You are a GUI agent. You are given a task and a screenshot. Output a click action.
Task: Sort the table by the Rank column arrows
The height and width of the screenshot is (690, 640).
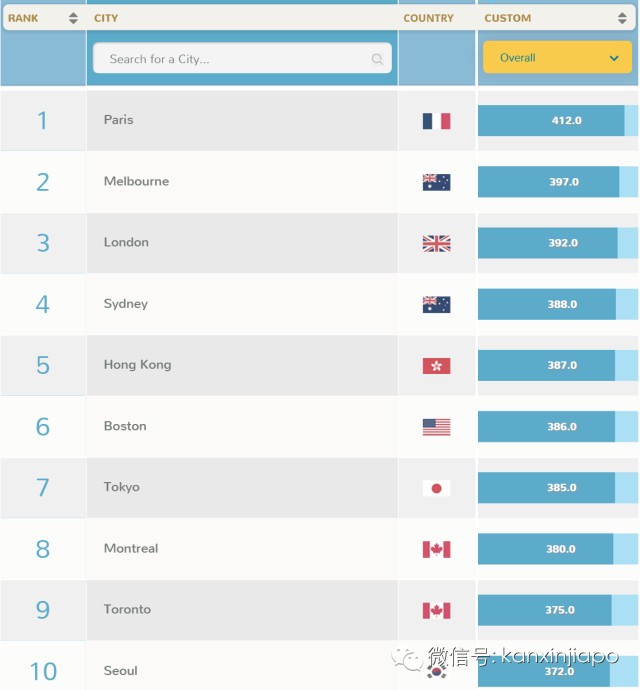pos(73,18)
